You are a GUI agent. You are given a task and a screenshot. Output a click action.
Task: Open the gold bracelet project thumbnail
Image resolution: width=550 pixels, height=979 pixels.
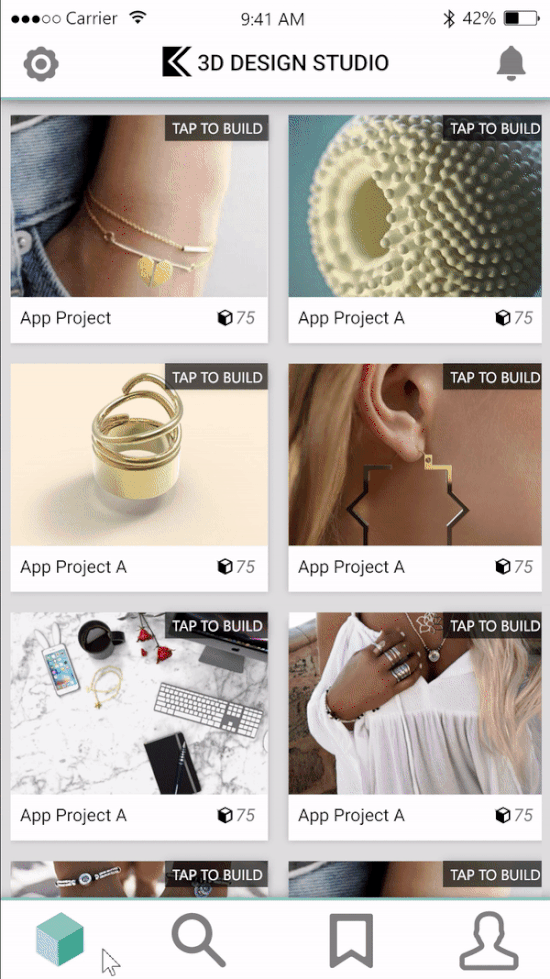click(x=139, y=206)
